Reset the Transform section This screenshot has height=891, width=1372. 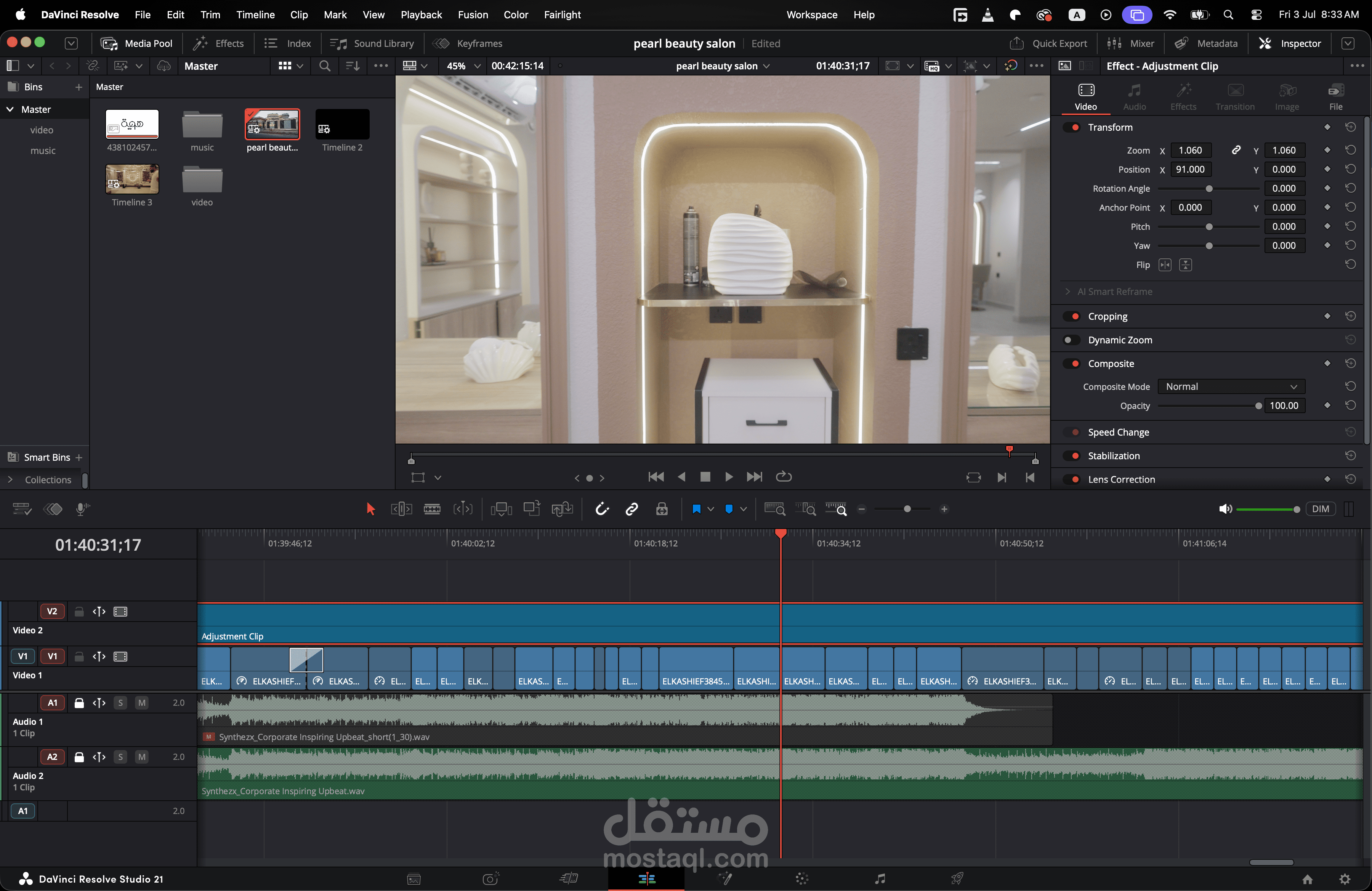[x=1350, y=127]
